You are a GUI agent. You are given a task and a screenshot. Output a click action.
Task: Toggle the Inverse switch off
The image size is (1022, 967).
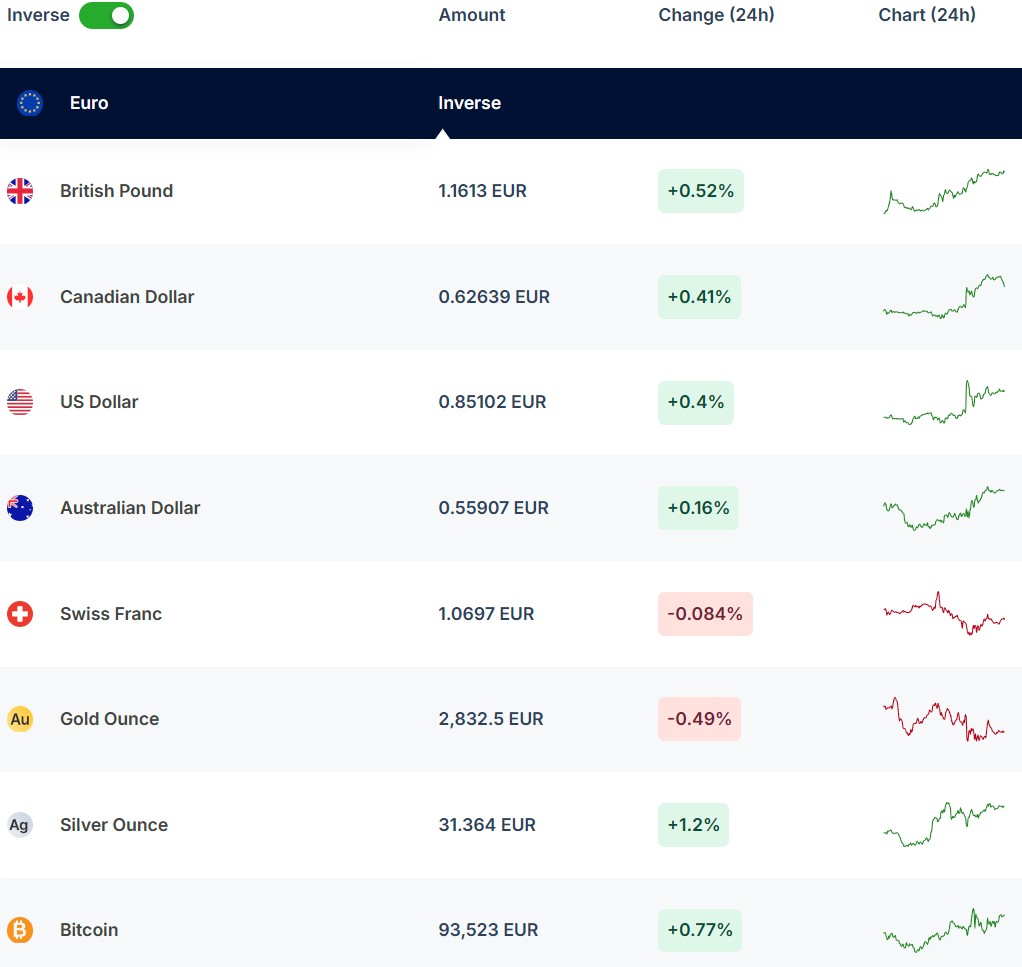click(x=106, y=15)
